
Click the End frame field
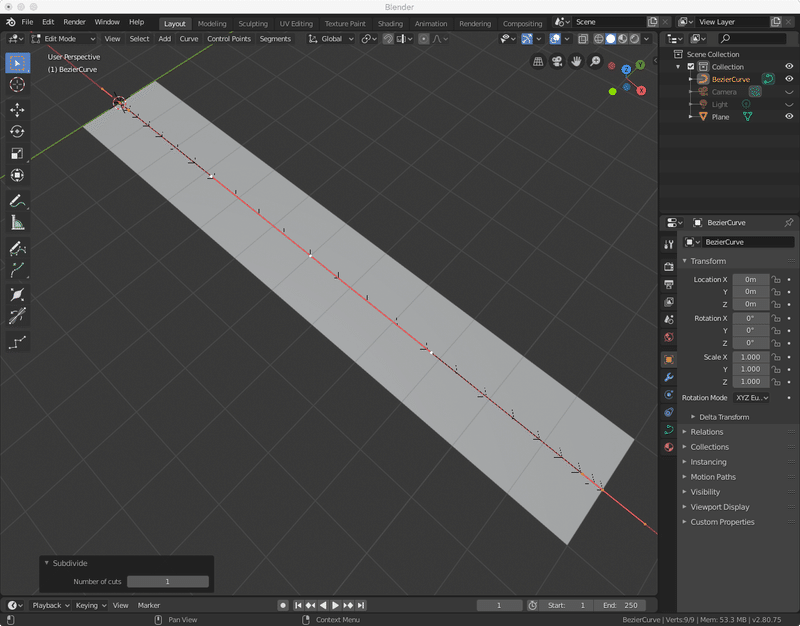620,605
